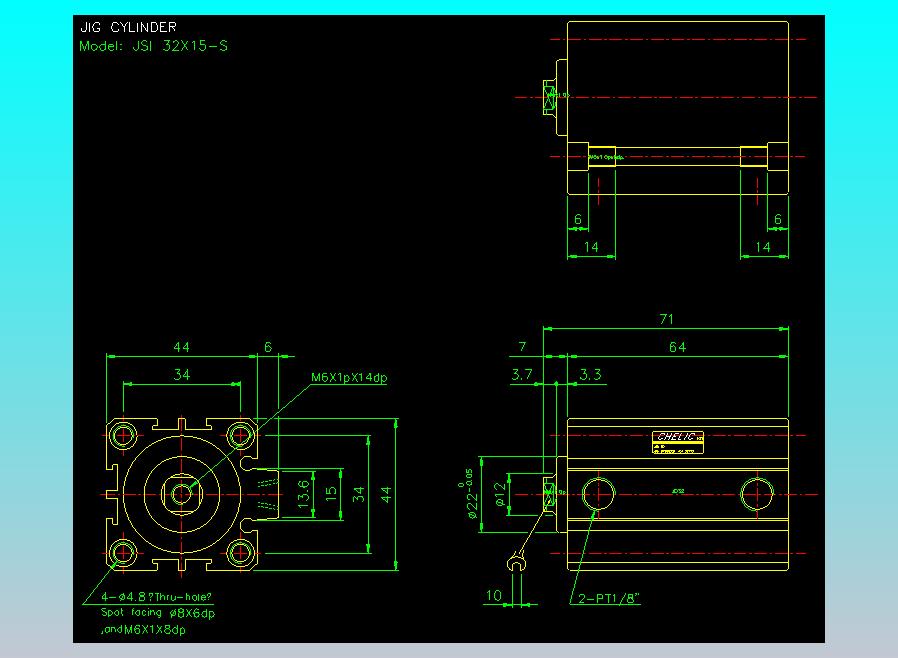
Task: Click the 3.3 dimension value
Action: click(x=590, y=375)
